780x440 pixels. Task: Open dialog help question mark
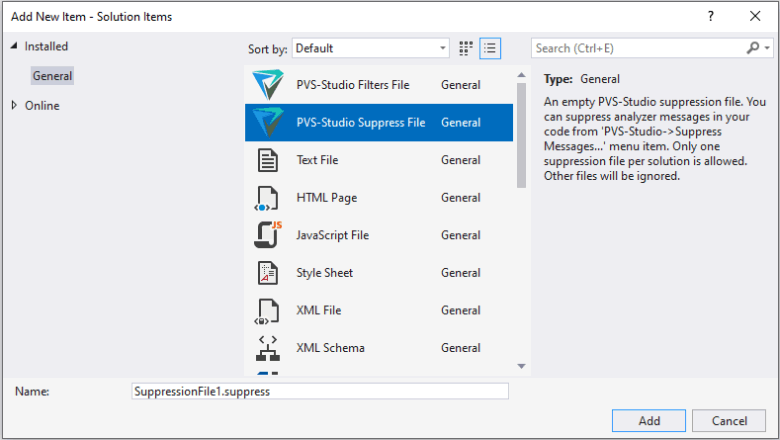tap(711, 16)
